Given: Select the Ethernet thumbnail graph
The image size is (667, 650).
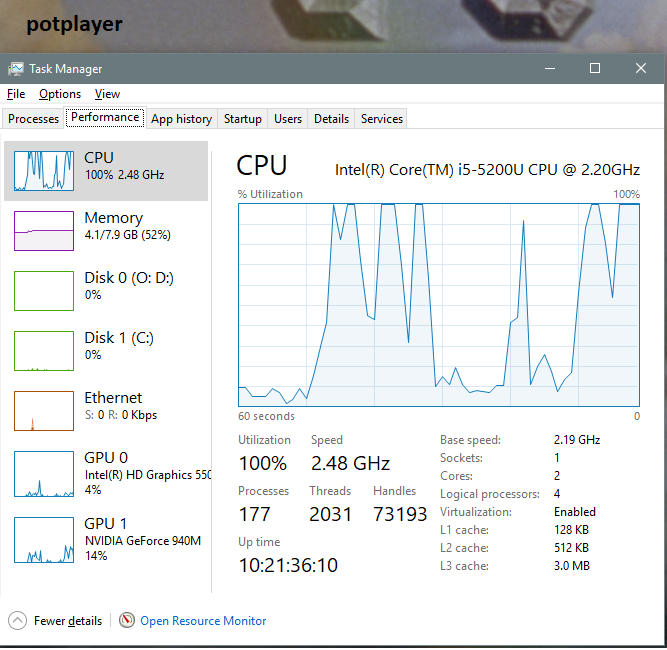Looking at the screenshot, I should [x=44, y=411].
